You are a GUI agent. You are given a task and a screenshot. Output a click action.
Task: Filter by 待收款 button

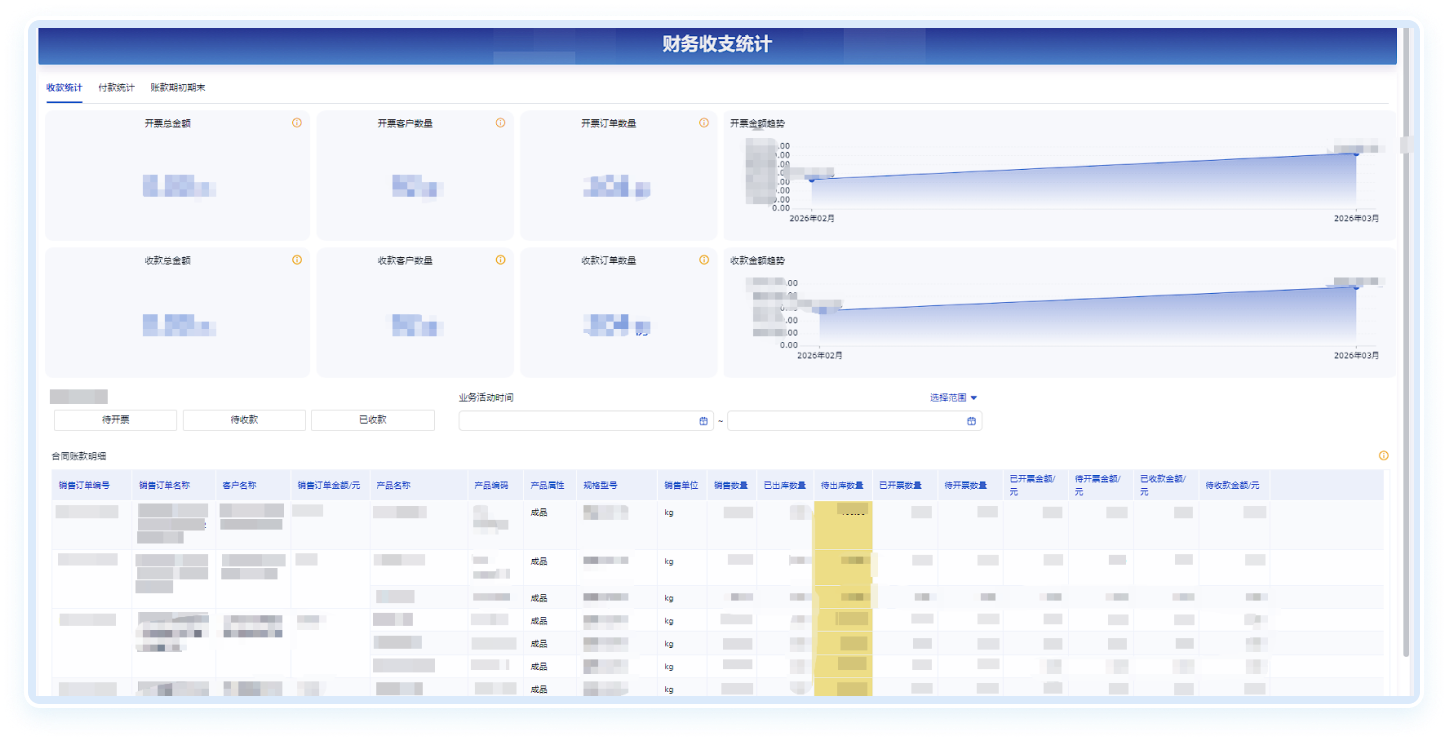coord(244,420)
